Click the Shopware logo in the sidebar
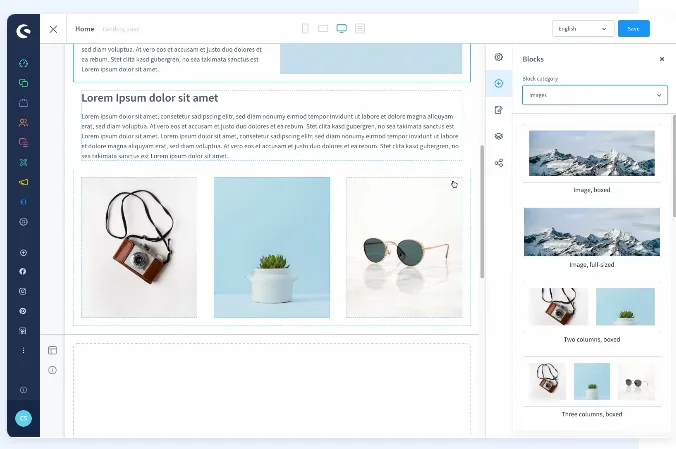This screenshot has height=449, width=676. point(23,31)
